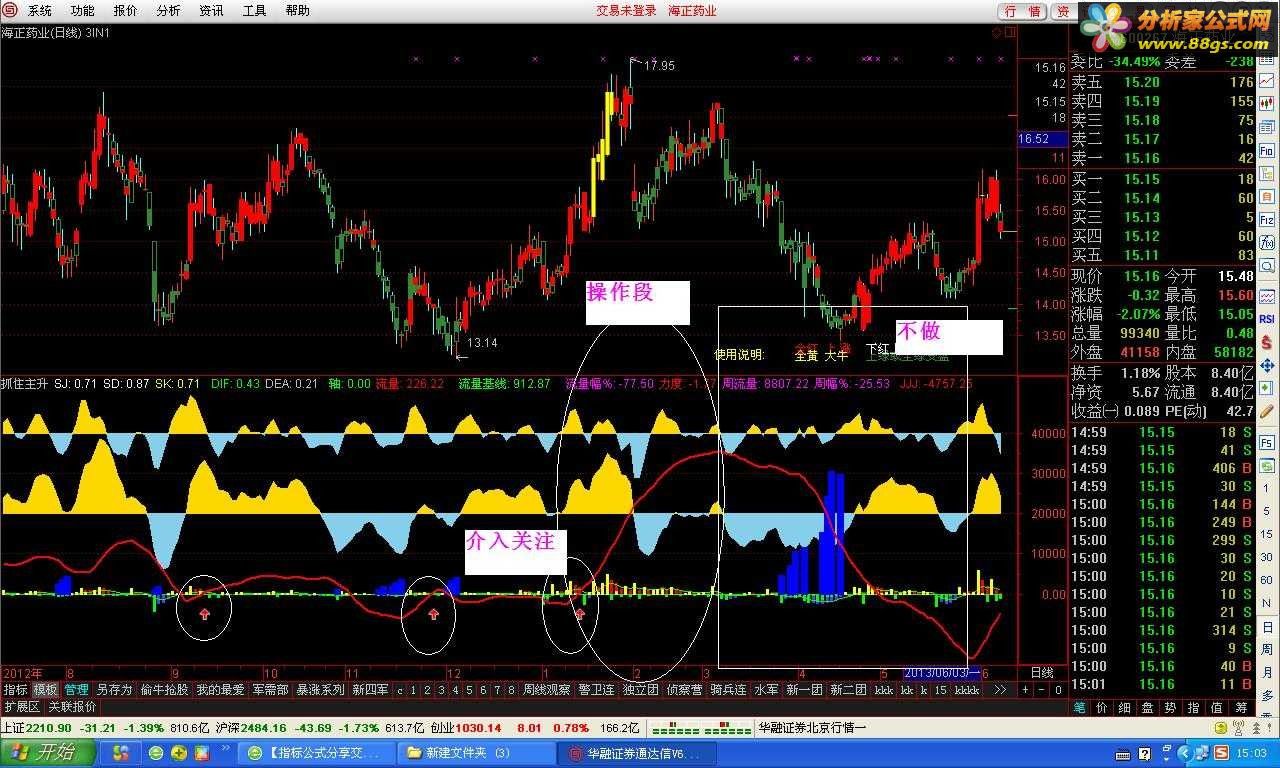The image size is (1280, 768).
Task: Select the 60-minute period button
Action: pyautogui.click(x=1266, y=580)
